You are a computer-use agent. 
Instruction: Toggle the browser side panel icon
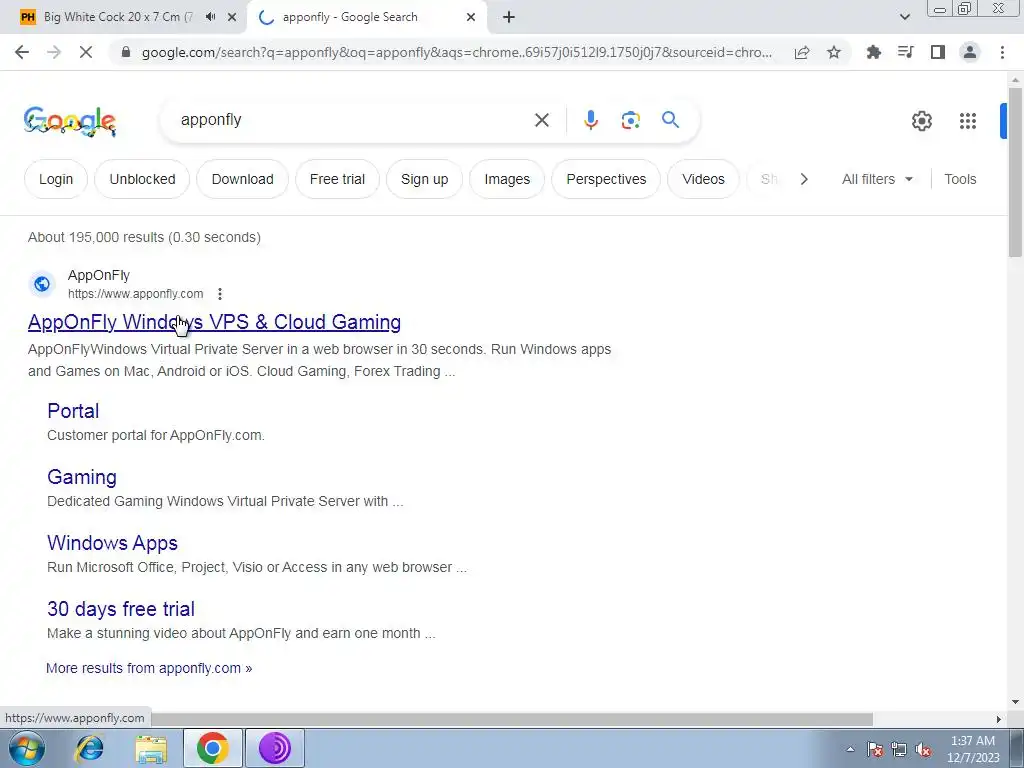[x=938, y=52]
